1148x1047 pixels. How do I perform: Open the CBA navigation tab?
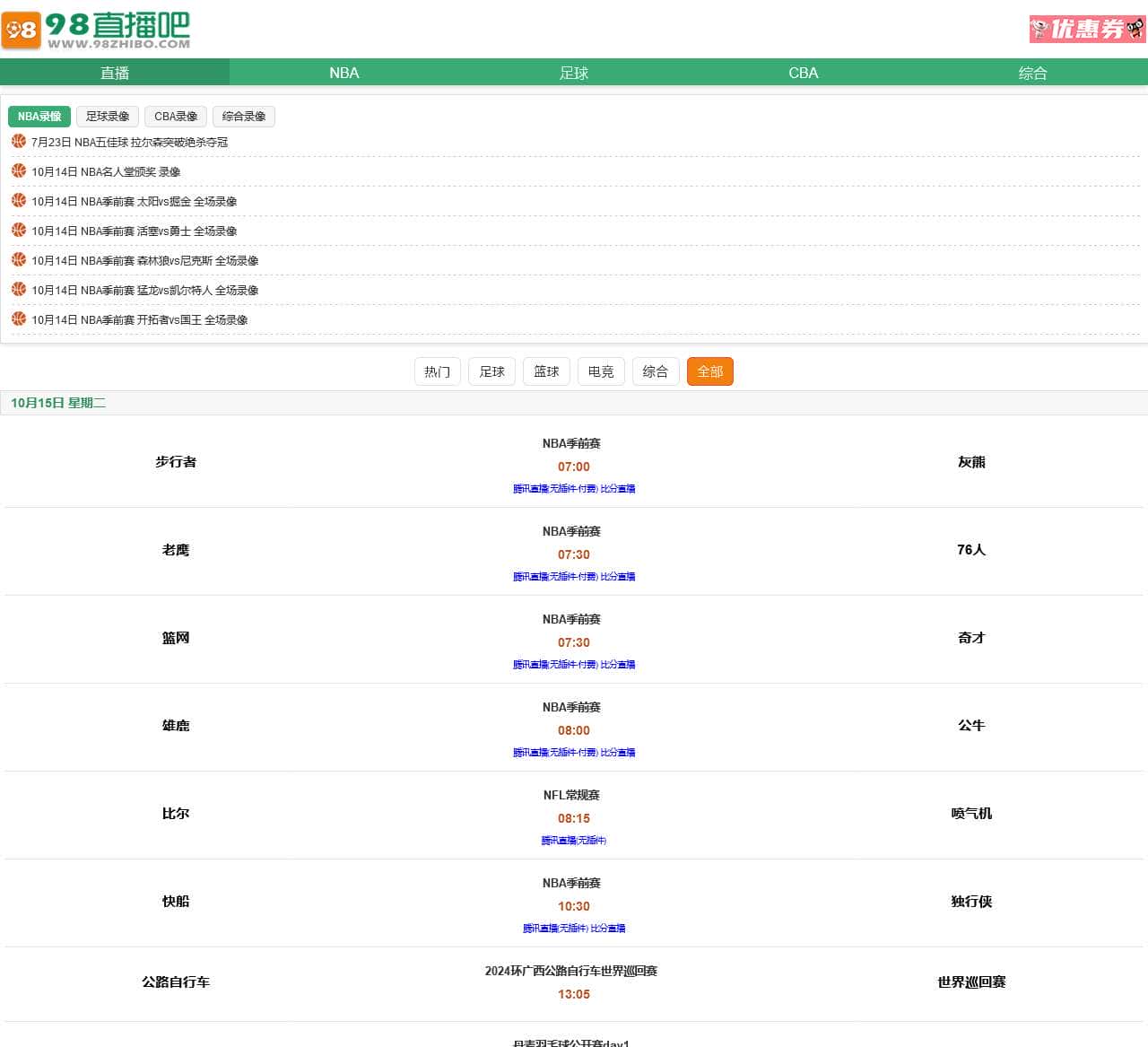click(x=804, y=73)
